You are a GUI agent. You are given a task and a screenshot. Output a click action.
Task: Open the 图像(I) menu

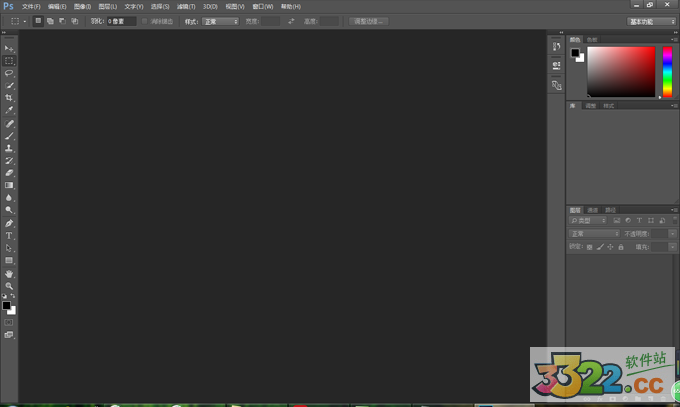click(x=82, y=7)
